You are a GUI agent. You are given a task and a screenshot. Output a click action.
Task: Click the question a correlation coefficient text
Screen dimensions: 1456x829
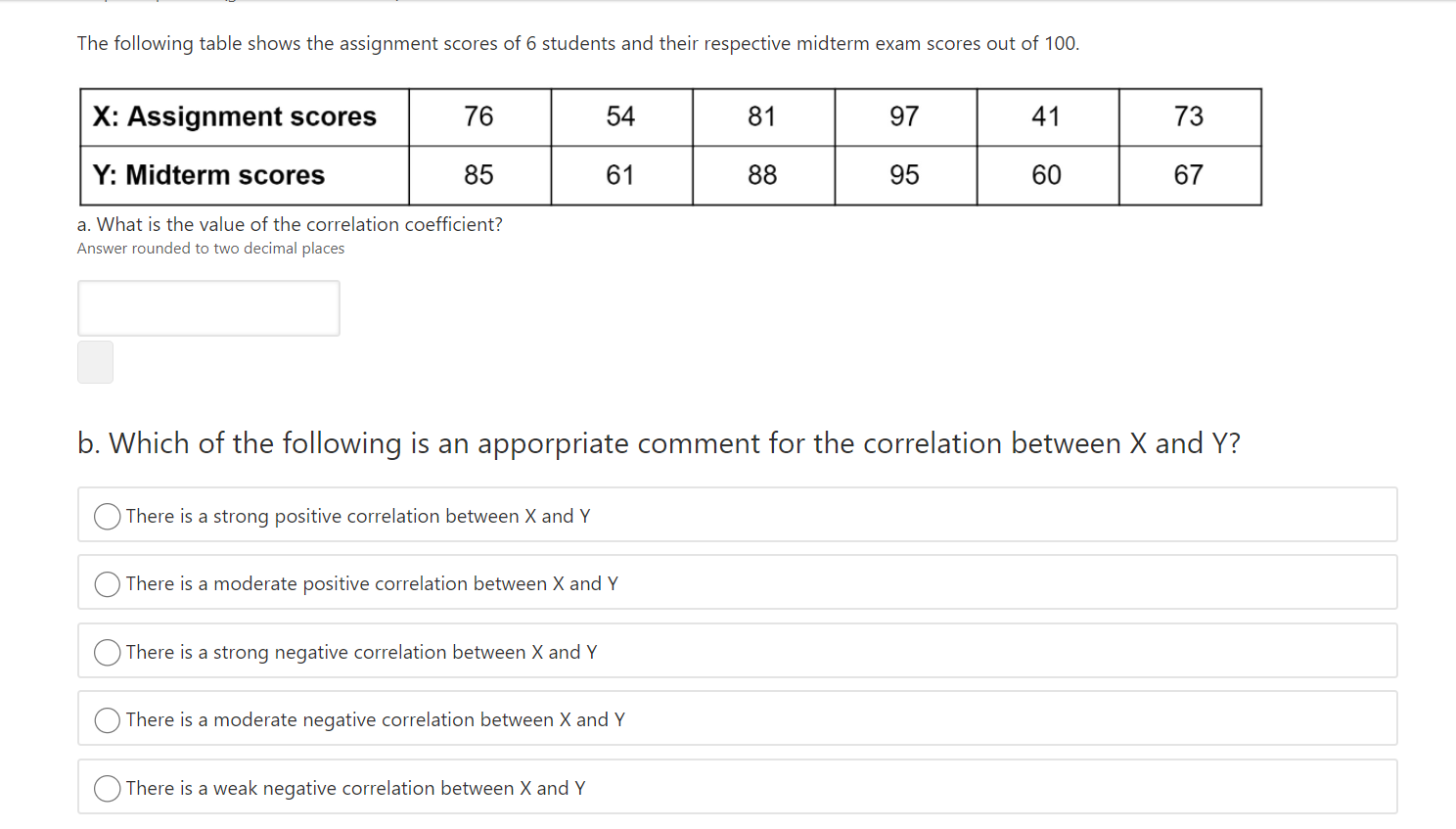click(x=290, y=224)
